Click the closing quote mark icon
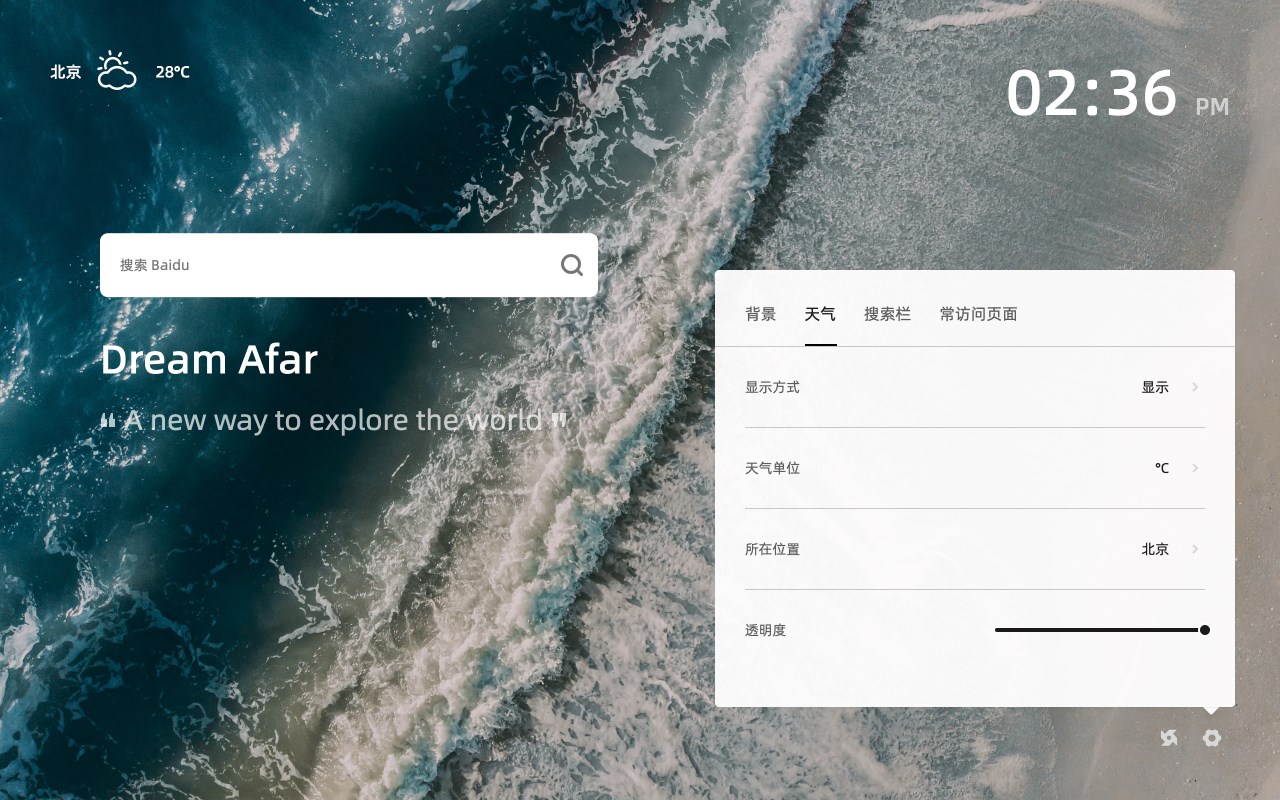 [x=559, y=420]
